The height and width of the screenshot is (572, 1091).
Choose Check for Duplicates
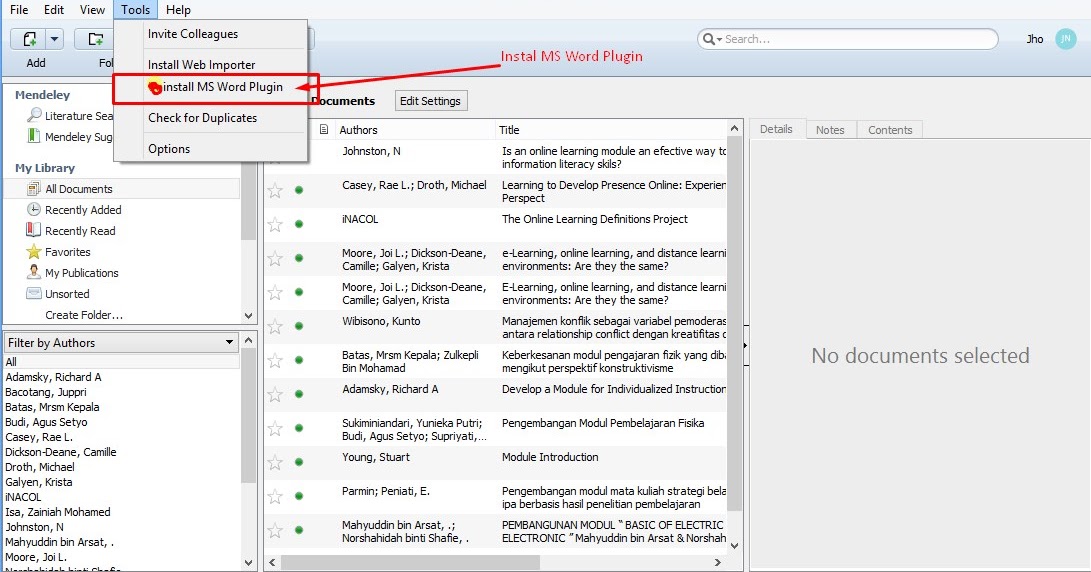(202, 118)
